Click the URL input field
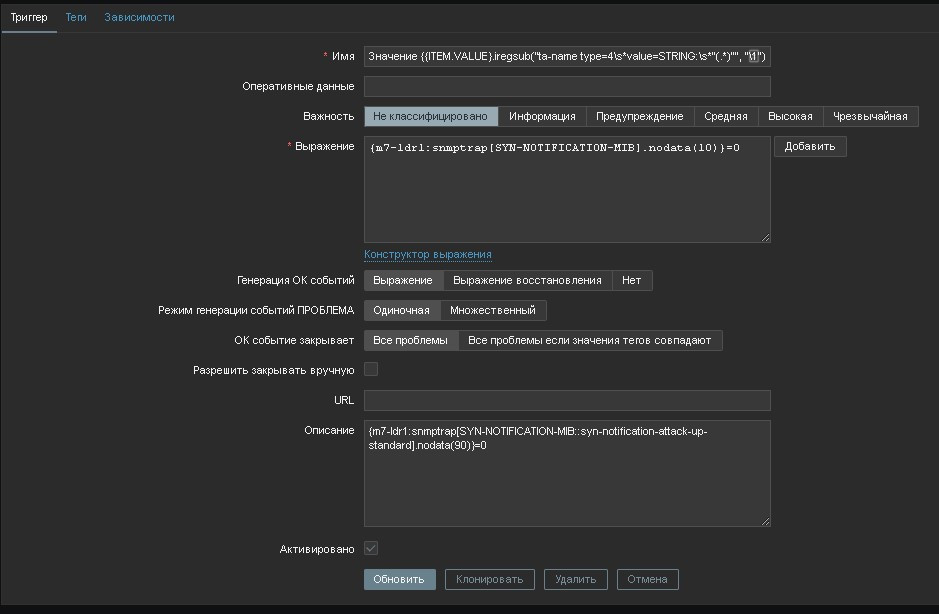 [x=567, y=400]
